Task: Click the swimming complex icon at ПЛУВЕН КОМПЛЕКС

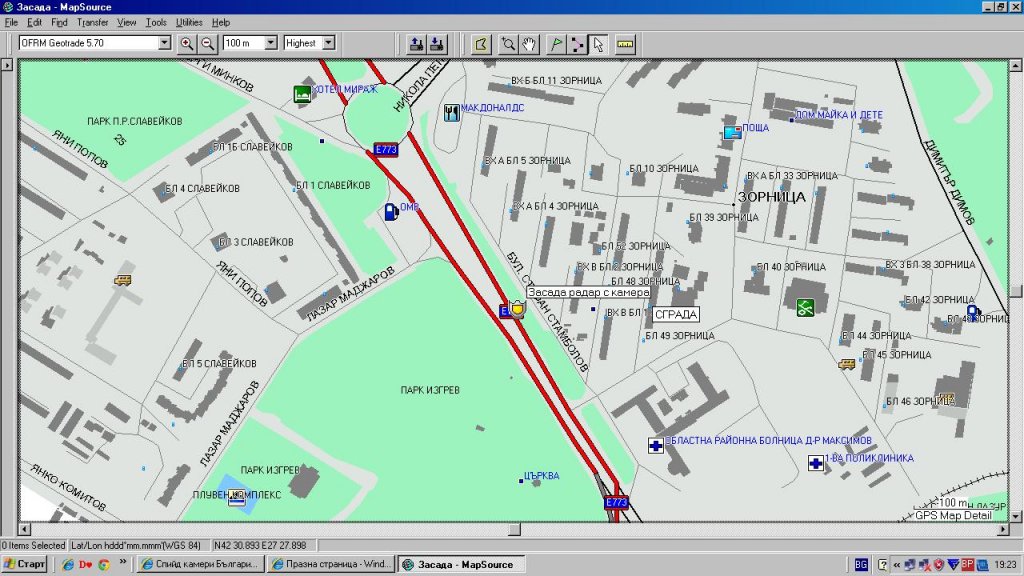Action: coord(236,497)
